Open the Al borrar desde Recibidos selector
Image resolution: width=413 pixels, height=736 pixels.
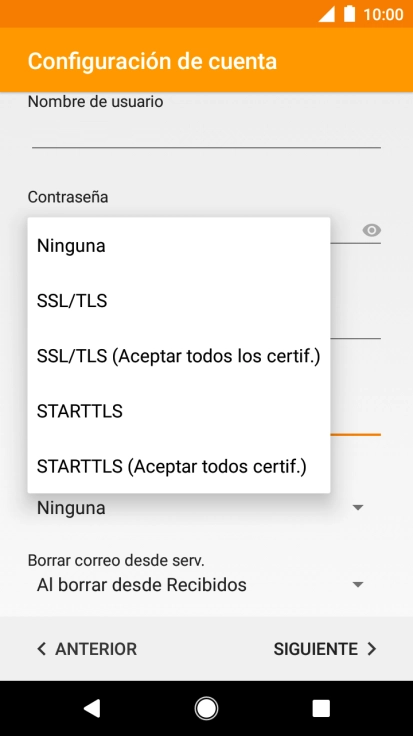[204, 584]
